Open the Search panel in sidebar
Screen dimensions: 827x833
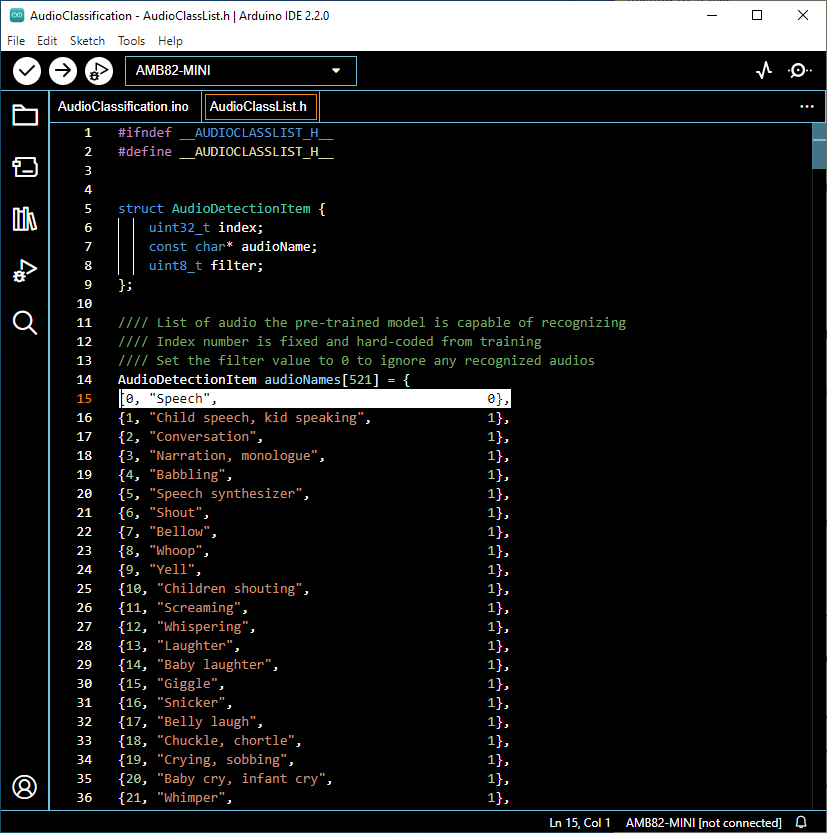coord(25,322)
